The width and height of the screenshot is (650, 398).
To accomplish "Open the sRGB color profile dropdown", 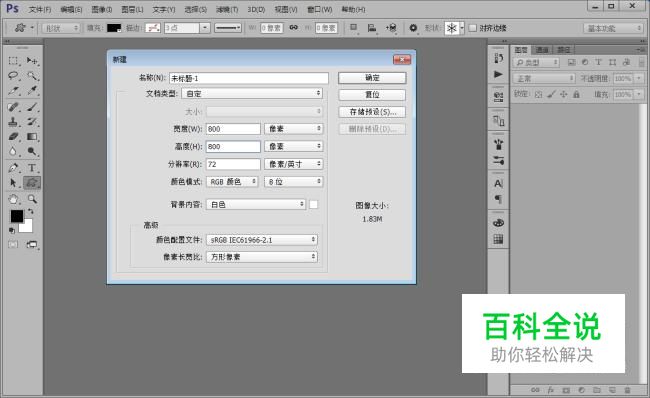I will point(262,240).
